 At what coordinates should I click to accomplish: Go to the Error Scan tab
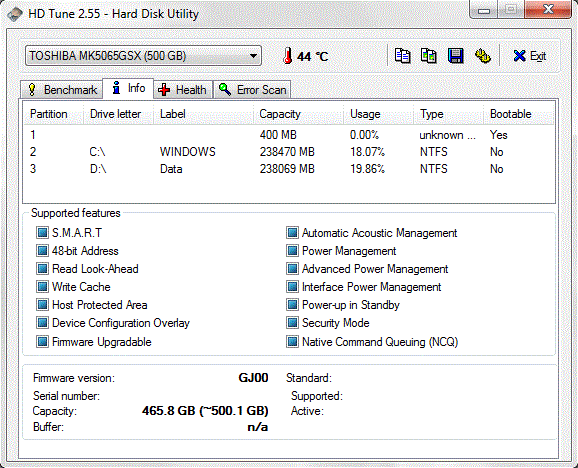(x=252, y=90)
